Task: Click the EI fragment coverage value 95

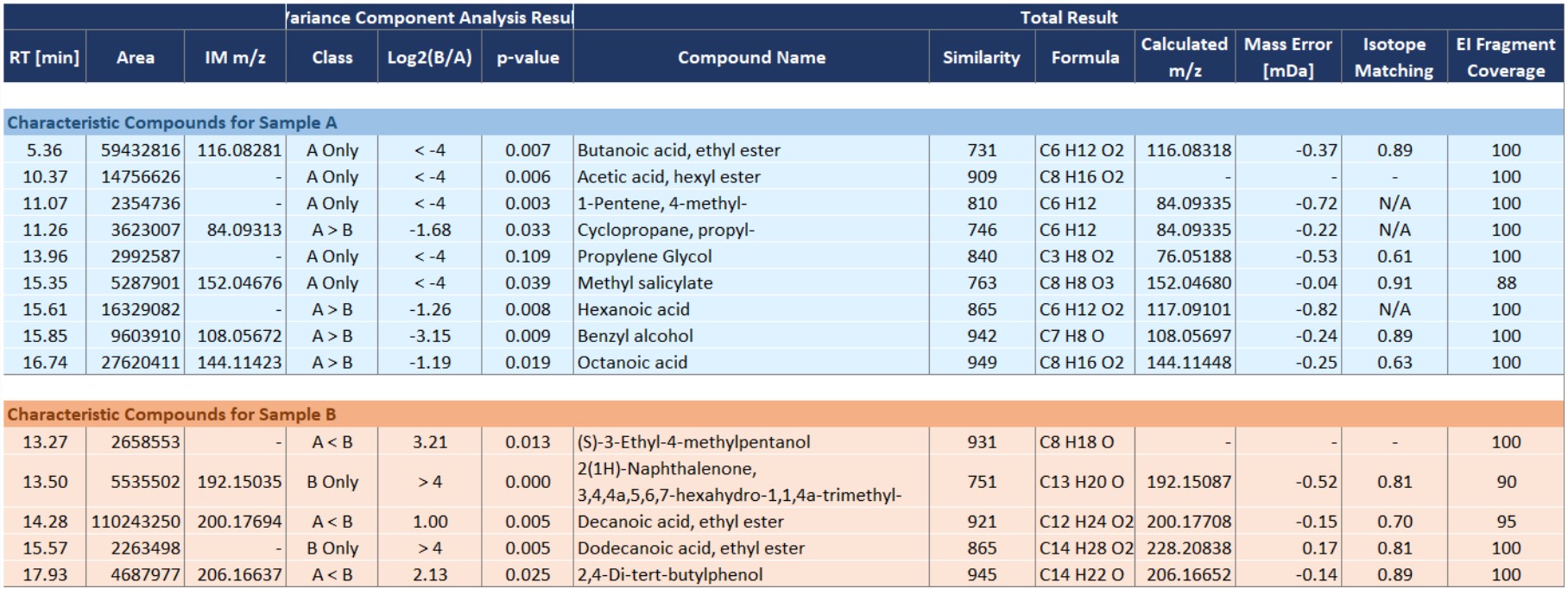Action: coord(1507,522)
